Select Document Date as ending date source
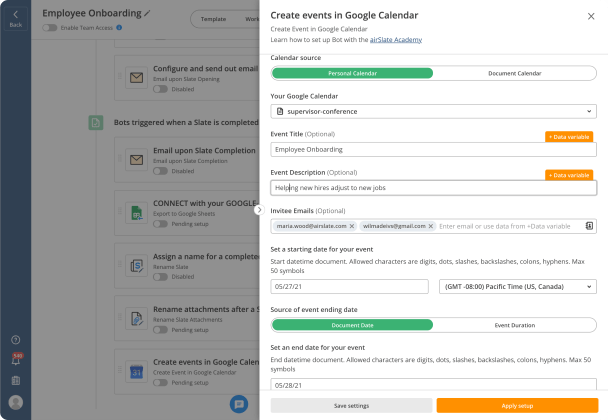Image resolution: width=608 pixels, height=420 pixels. (352, 325)
